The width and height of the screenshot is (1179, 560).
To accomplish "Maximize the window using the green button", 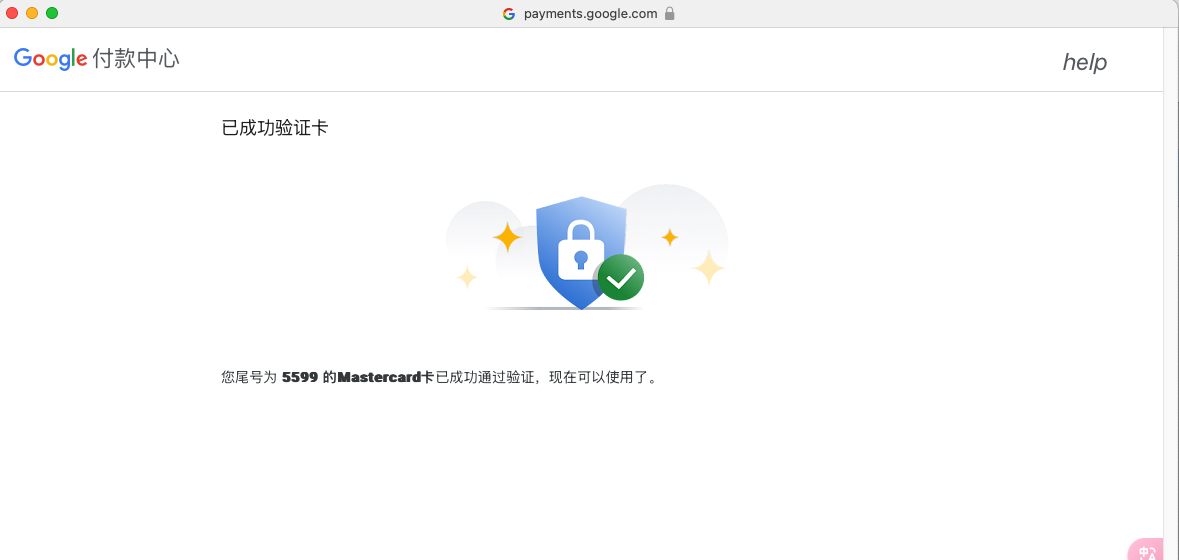I will 52,13.
